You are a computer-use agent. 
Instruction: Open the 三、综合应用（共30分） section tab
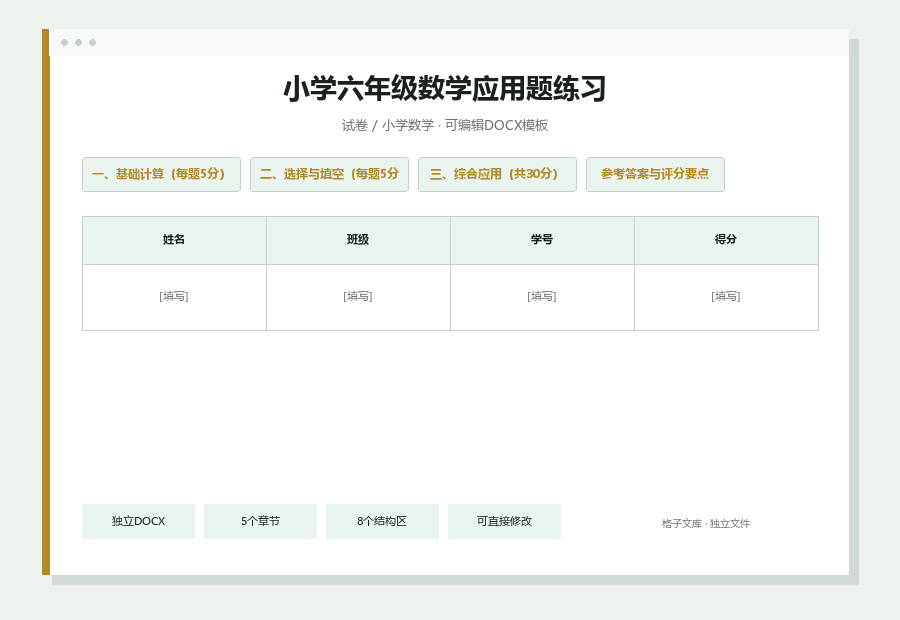[x=497, y=175]
